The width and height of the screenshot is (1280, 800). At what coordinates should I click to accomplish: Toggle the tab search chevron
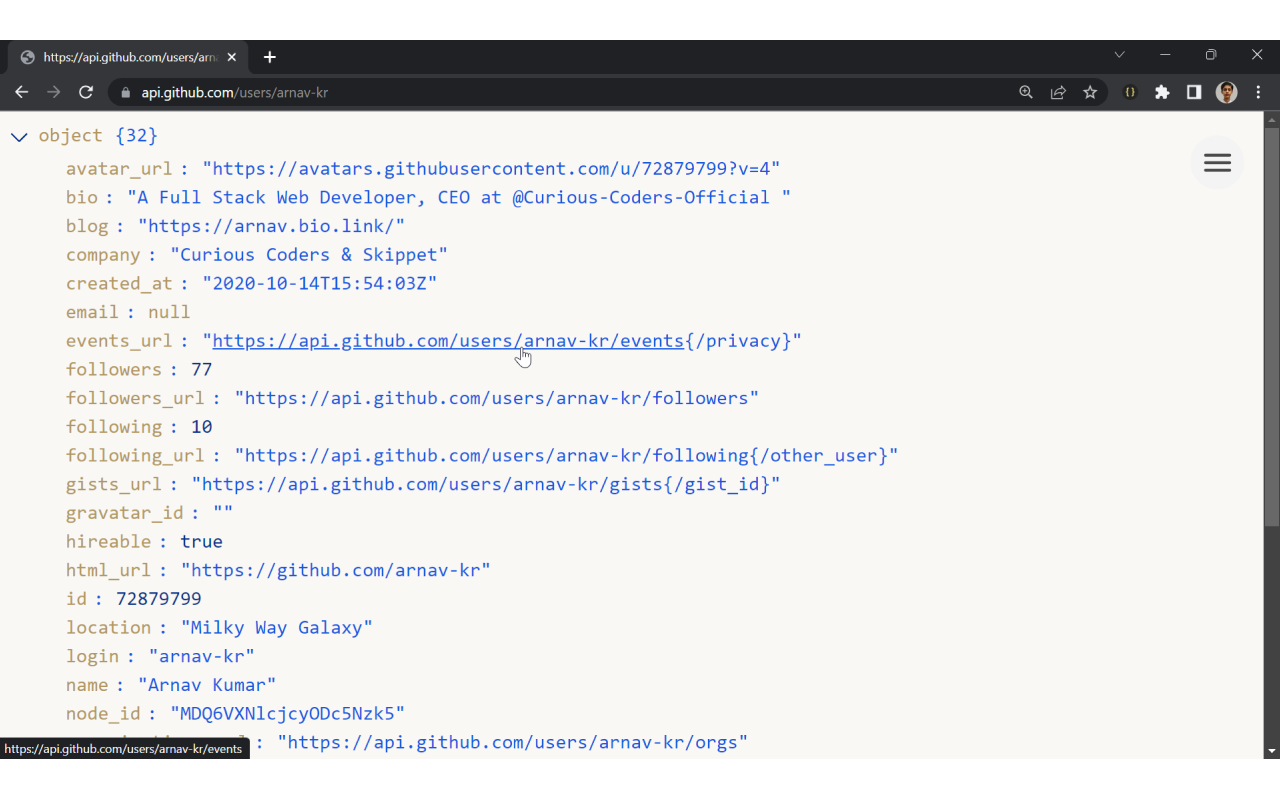click(x=1119, y=55)
